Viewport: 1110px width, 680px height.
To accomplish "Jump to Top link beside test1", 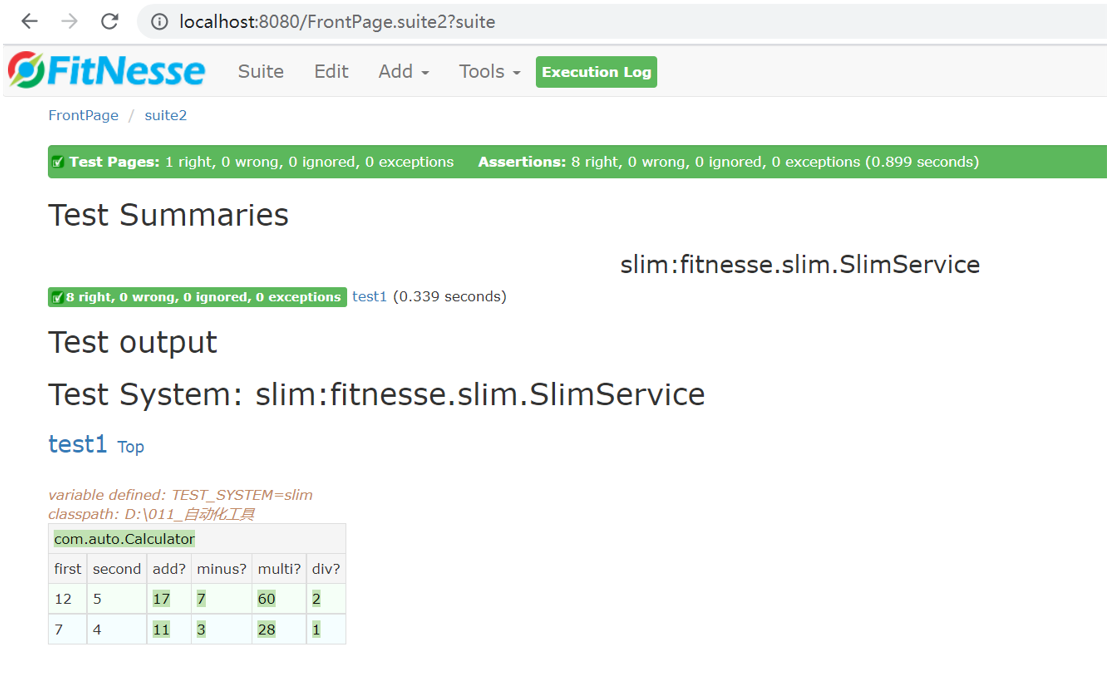I will tap(130, 447).
